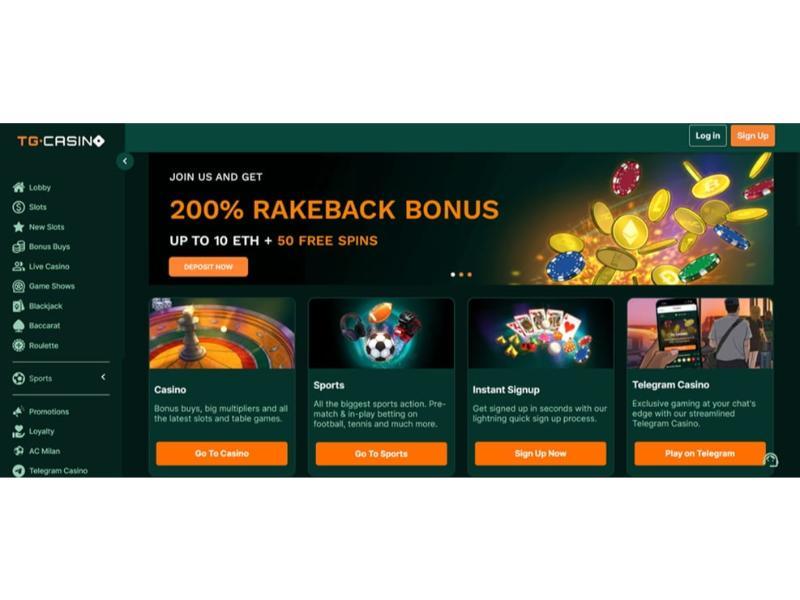Switch to the third banner slide dot

[x=469, y=274]
